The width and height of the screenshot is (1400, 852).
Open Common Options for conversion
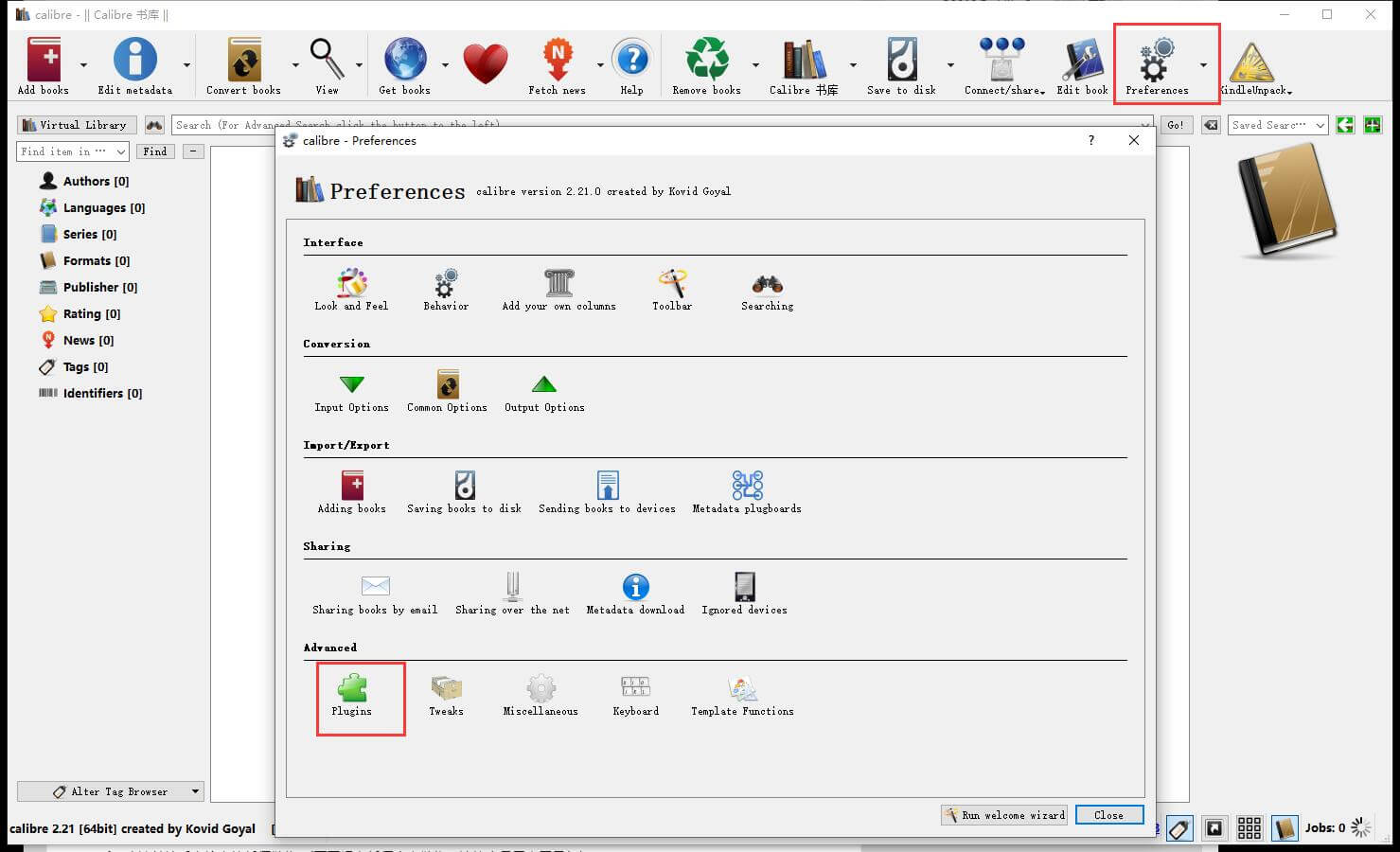coord(447,391)
